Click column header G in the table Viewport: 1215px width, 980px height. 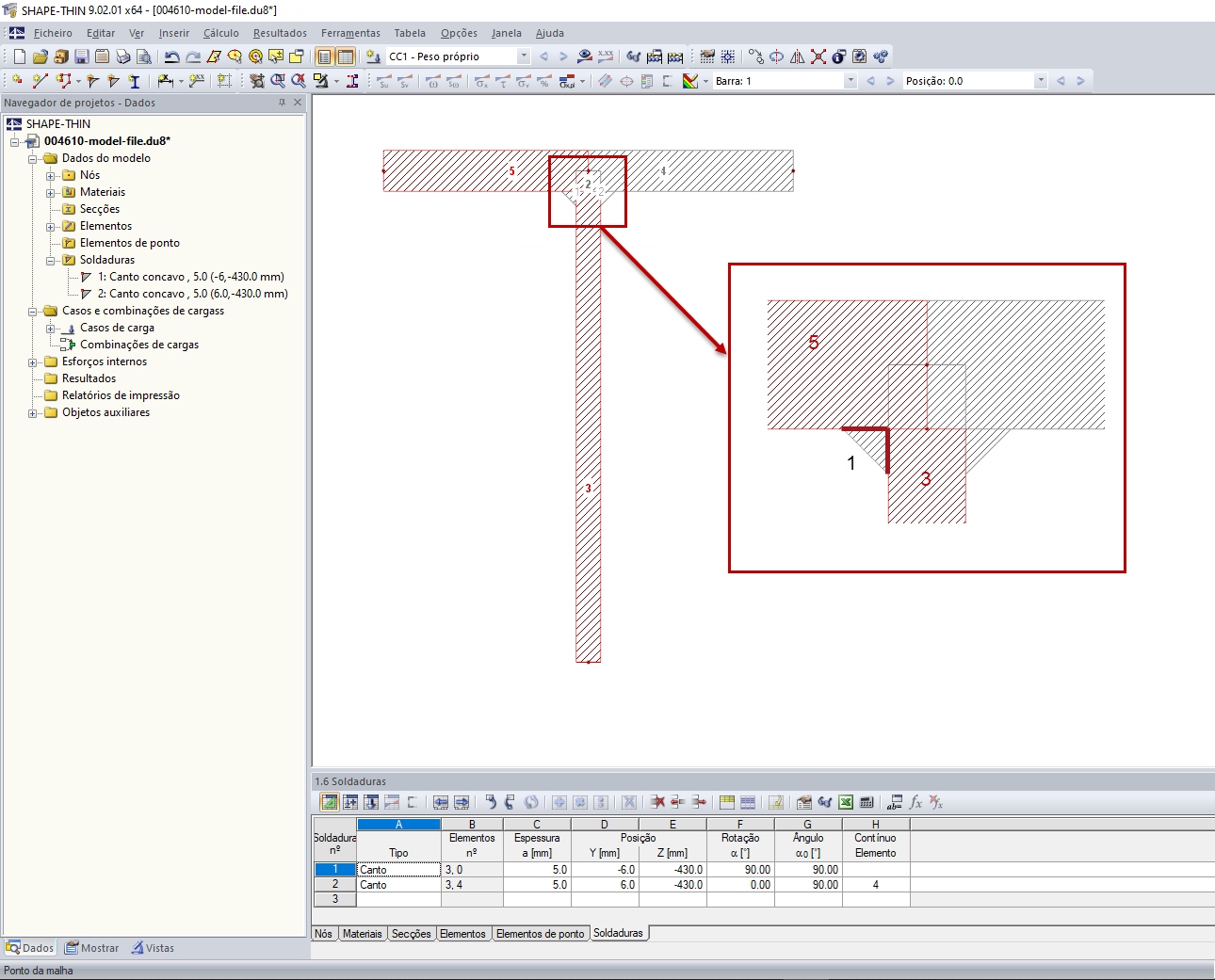point(808,825)
